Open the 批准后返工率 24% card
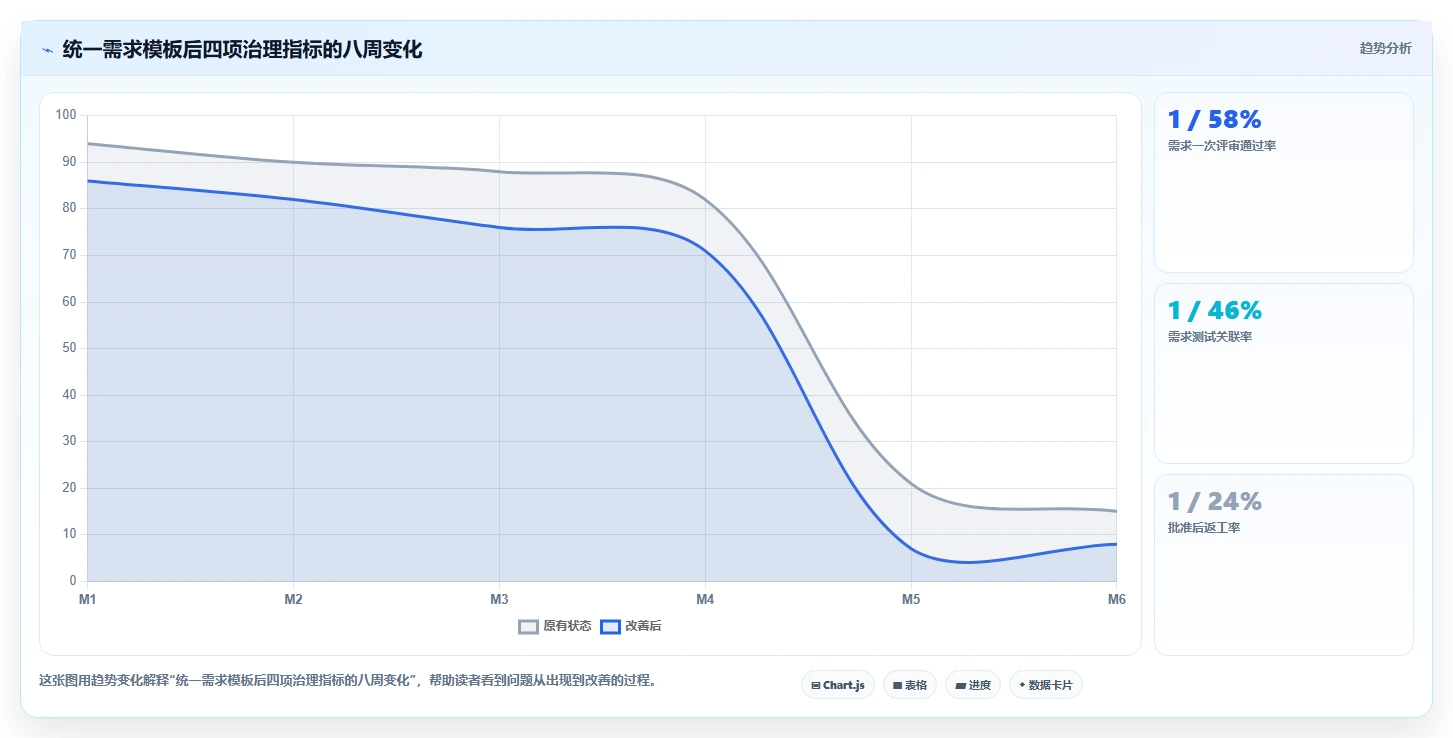The height and width of the screenshot is (738, 1453). tap(1283, 565)
